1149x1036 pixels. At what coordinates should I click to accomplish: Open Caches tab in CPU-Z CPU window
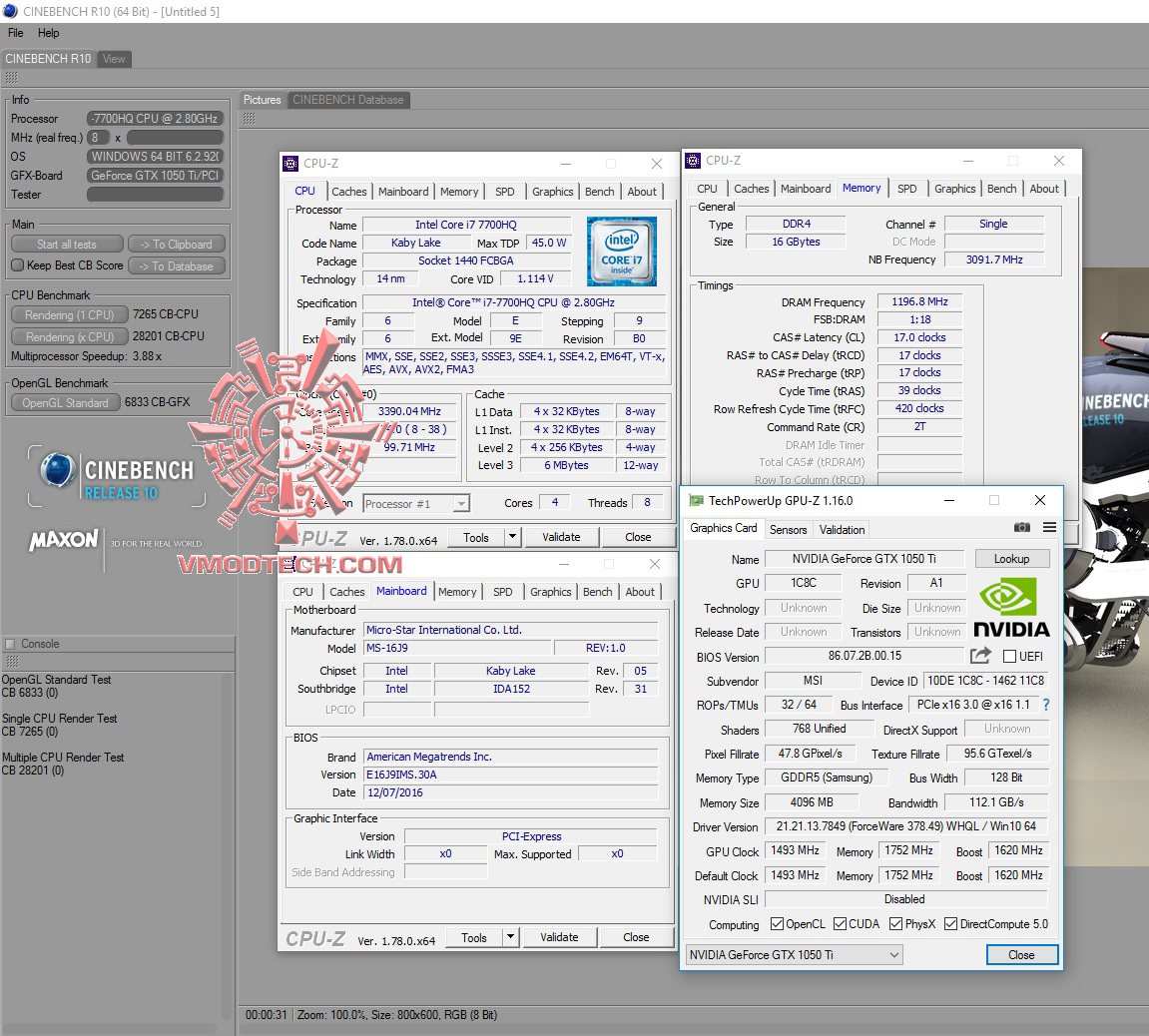click(348, 192)
